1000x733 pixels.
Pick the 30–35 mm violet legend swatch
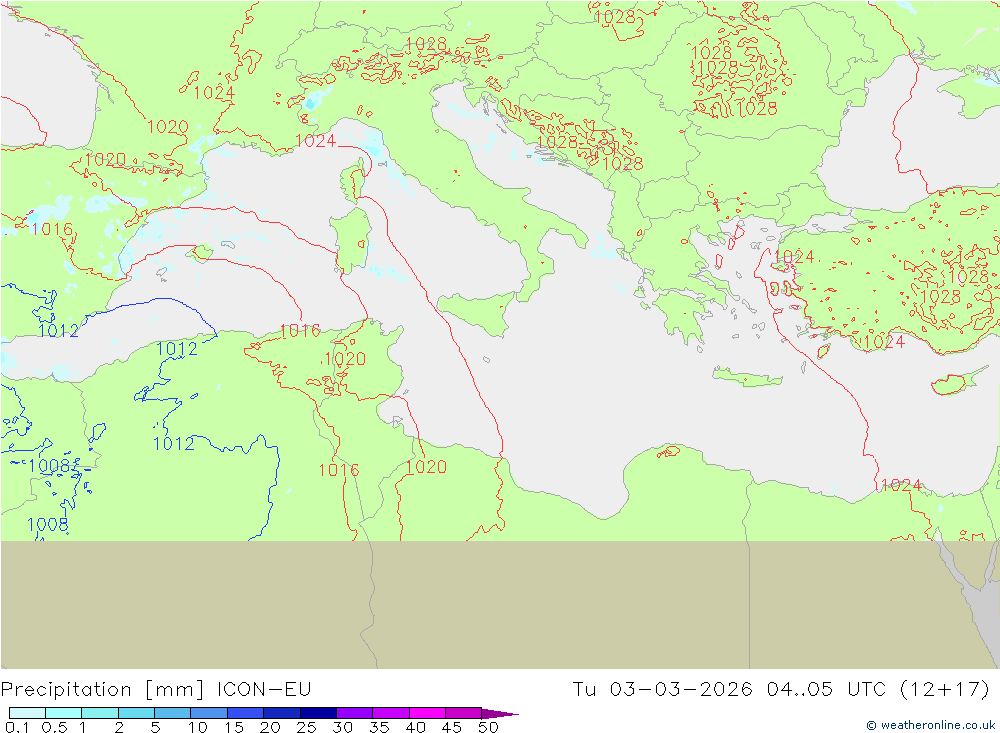pos(355,713)
